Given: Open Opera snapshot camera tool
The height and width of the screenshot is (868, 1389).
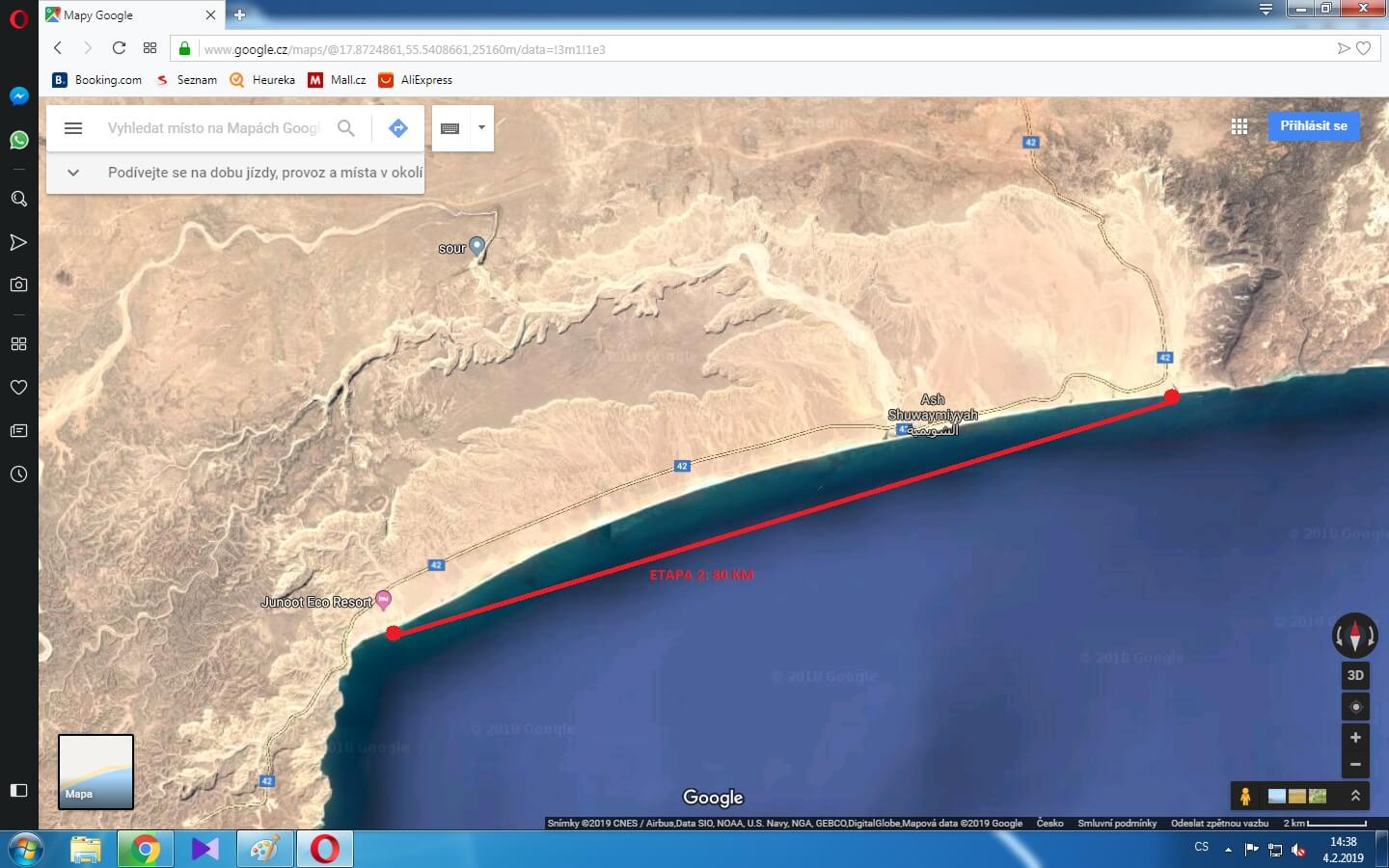Looking at the screenshot, I should tap(18, 285).
